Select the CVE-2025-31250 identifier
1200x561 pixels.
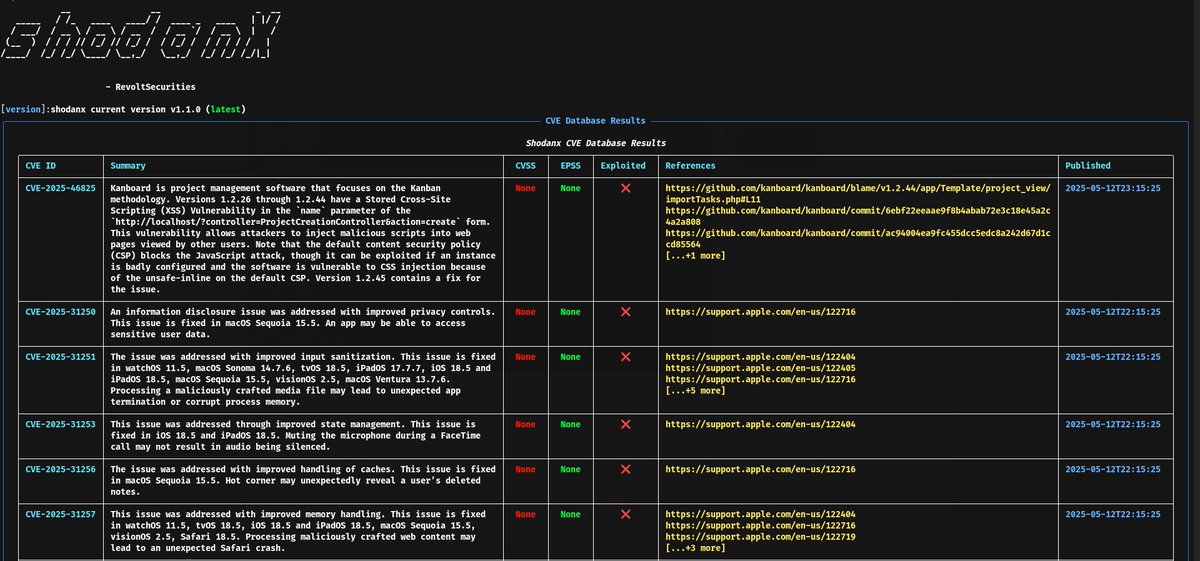(60, 312)
